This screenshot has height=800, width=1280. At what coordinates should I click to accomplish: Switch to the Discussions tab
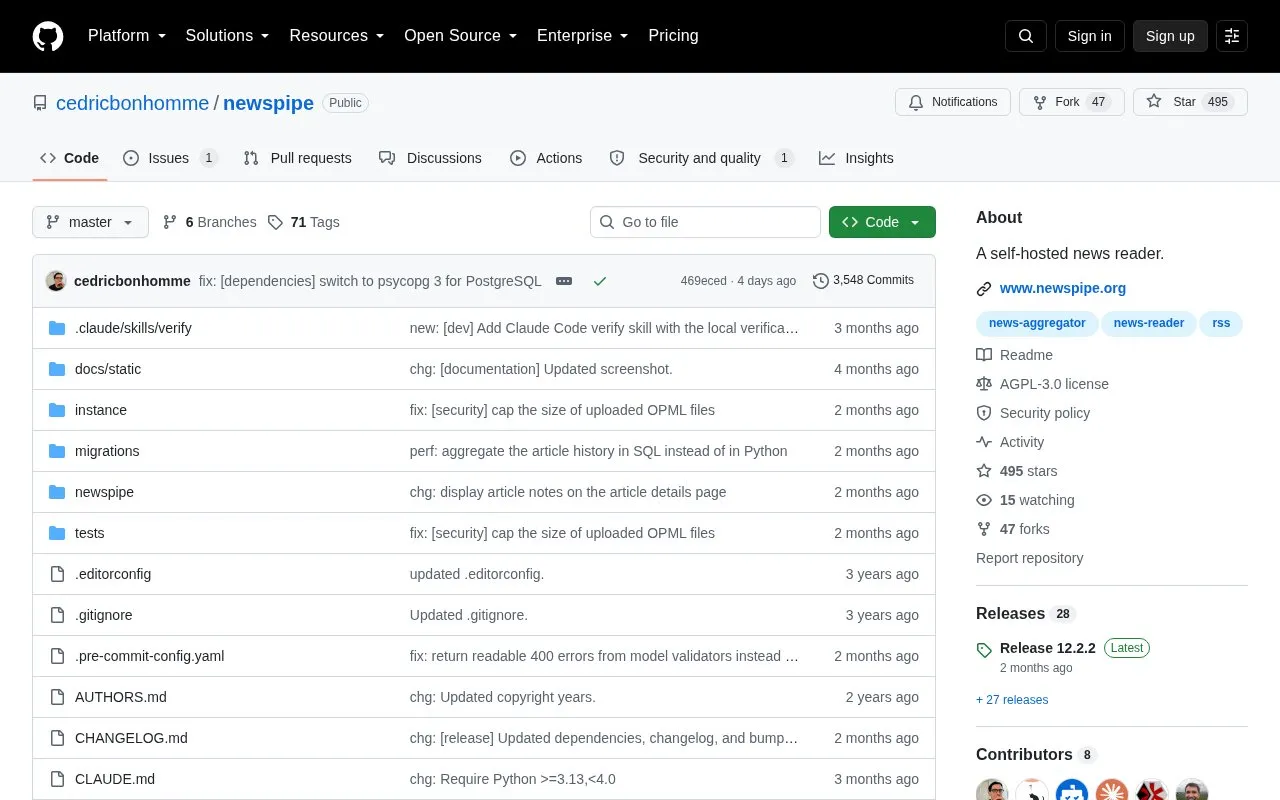430,158
